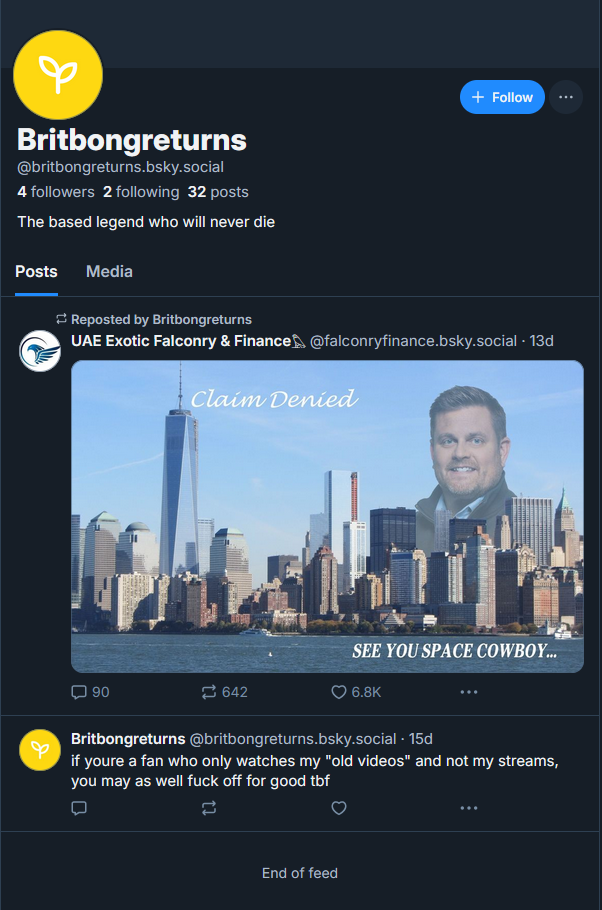Click the repost arrows icon above the falconry post
The image size is (602, 910).
(x=60, y=318)
